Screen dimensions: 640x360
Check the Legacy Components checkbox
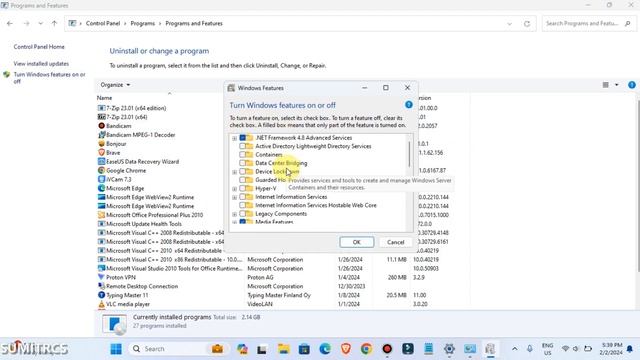click(x=242, y=213)
